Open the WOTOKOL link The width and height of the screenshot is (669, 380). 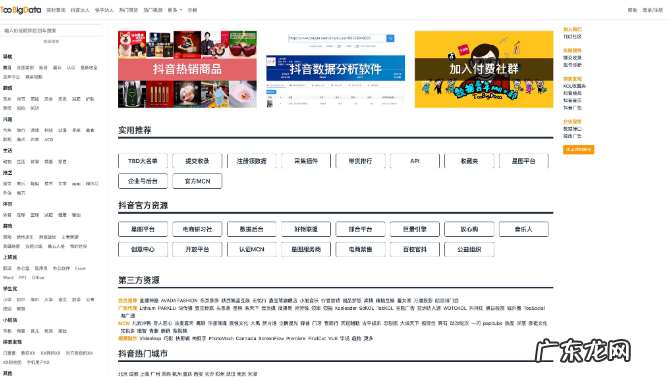(x=455, y=308)
